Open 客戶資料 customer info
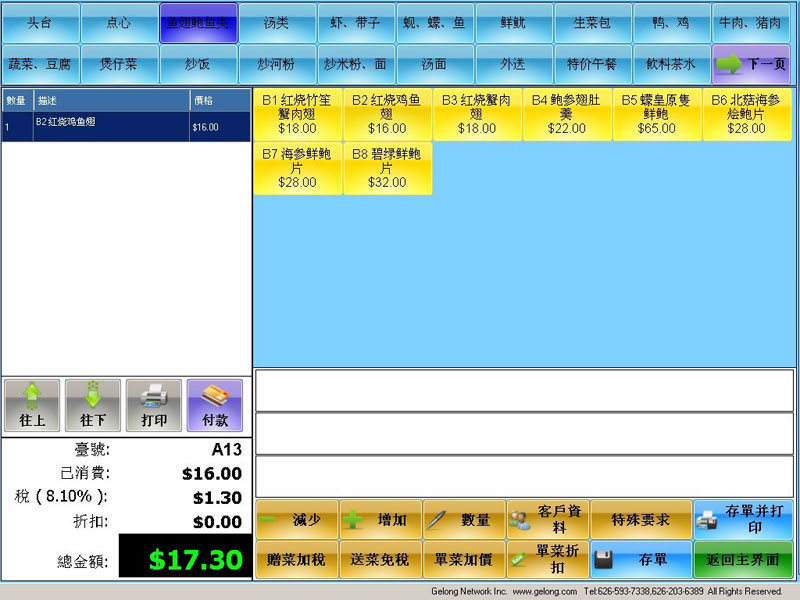 547,520
